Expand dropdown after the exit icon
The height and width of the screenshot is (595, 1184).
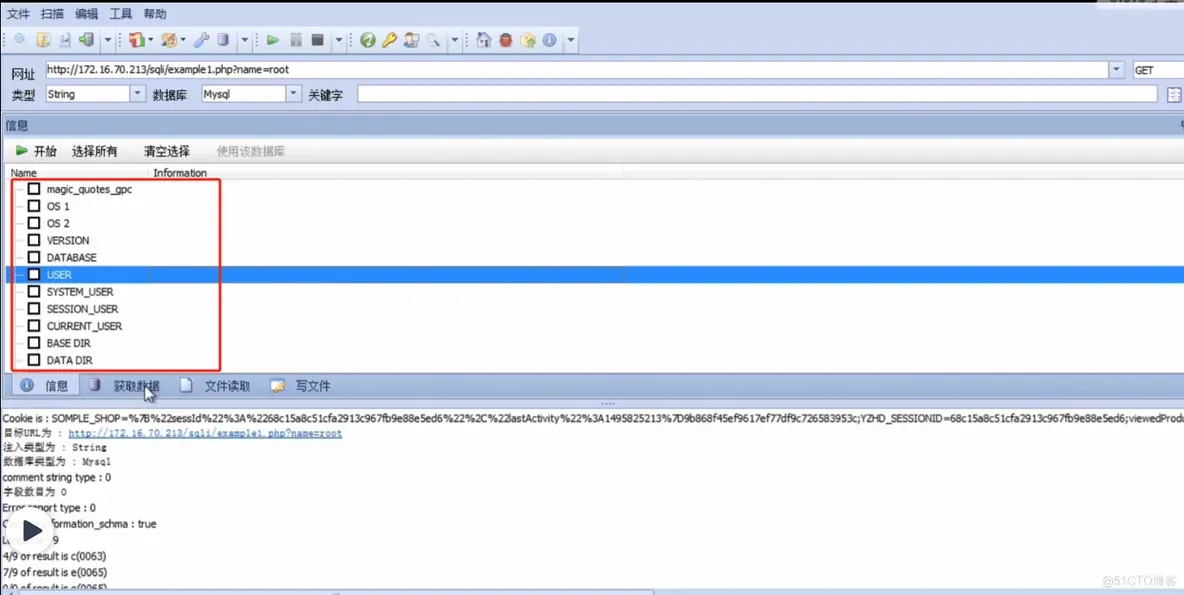coord(107,40)
